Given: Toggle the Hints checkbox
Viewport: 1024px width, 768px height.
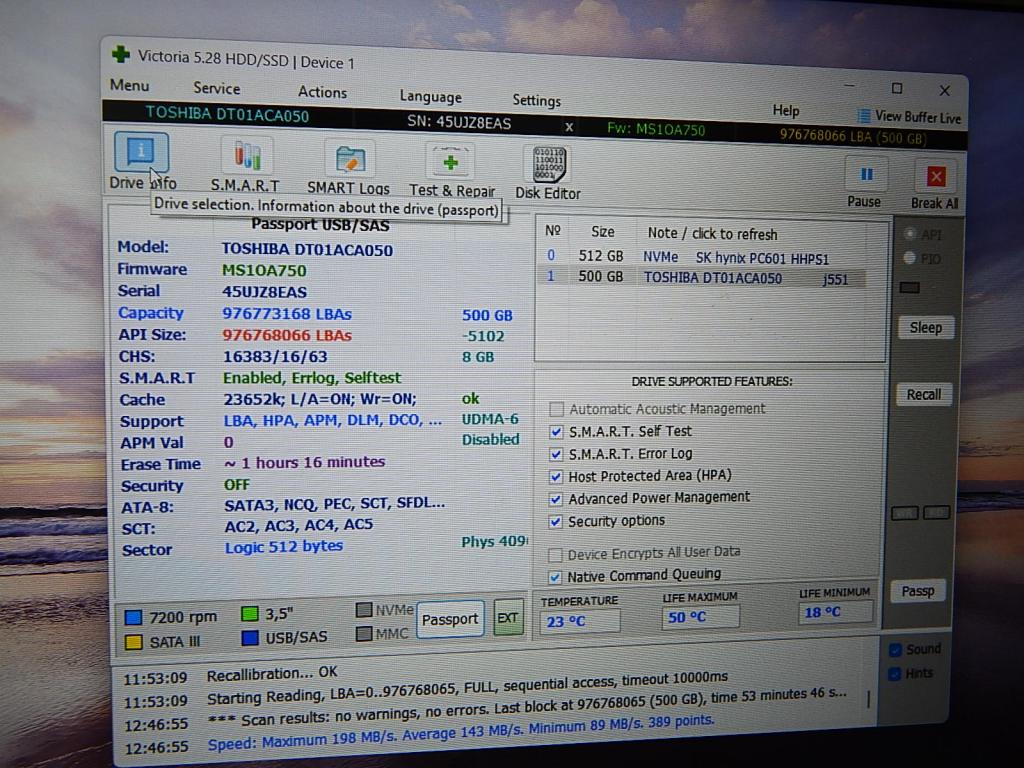Looking at the screenshot, I should [x=895, y=674].
